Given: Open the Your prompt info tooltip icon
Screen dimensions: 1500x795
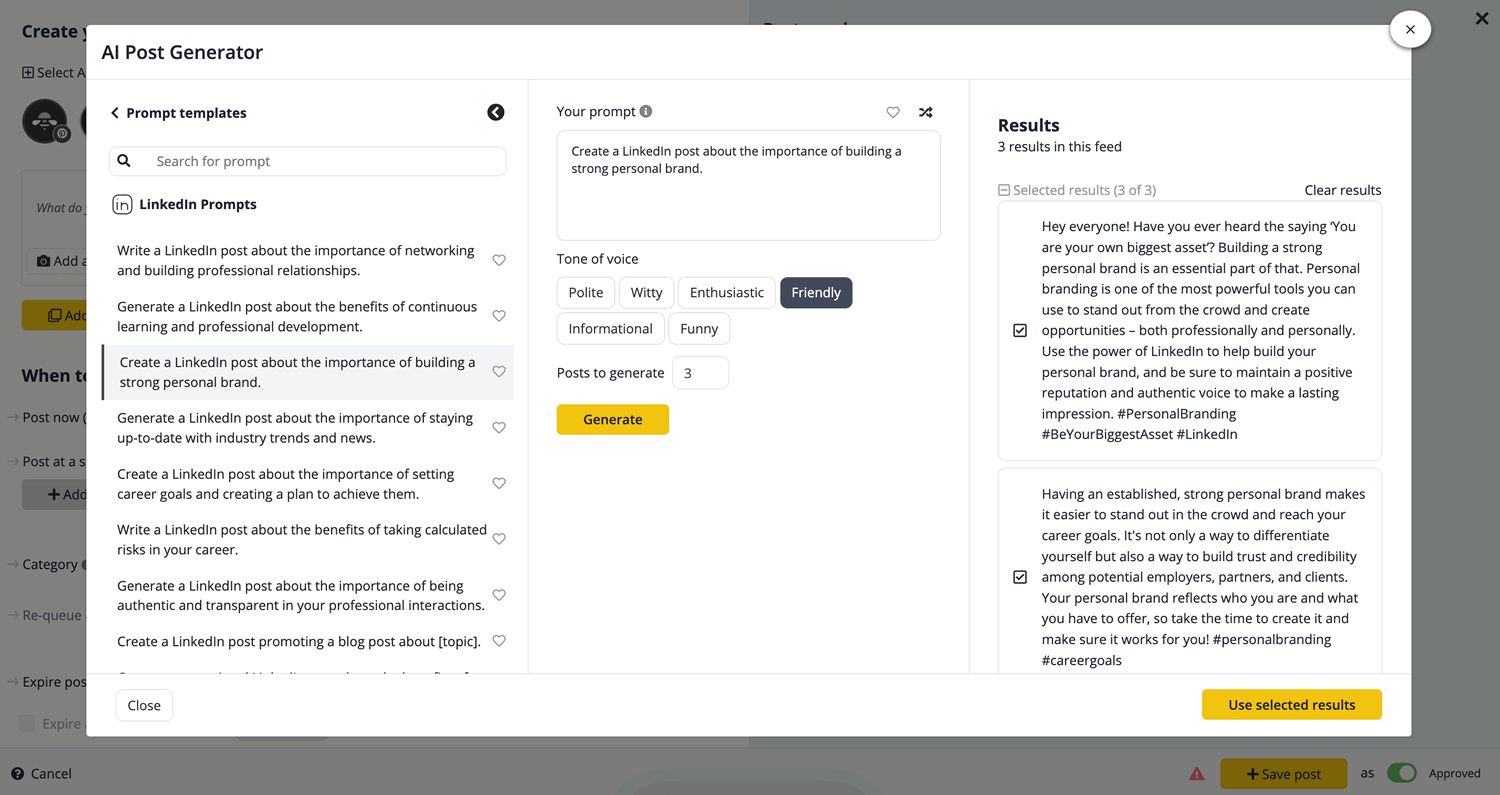Looking at the screenshot, I should (646, 111).
